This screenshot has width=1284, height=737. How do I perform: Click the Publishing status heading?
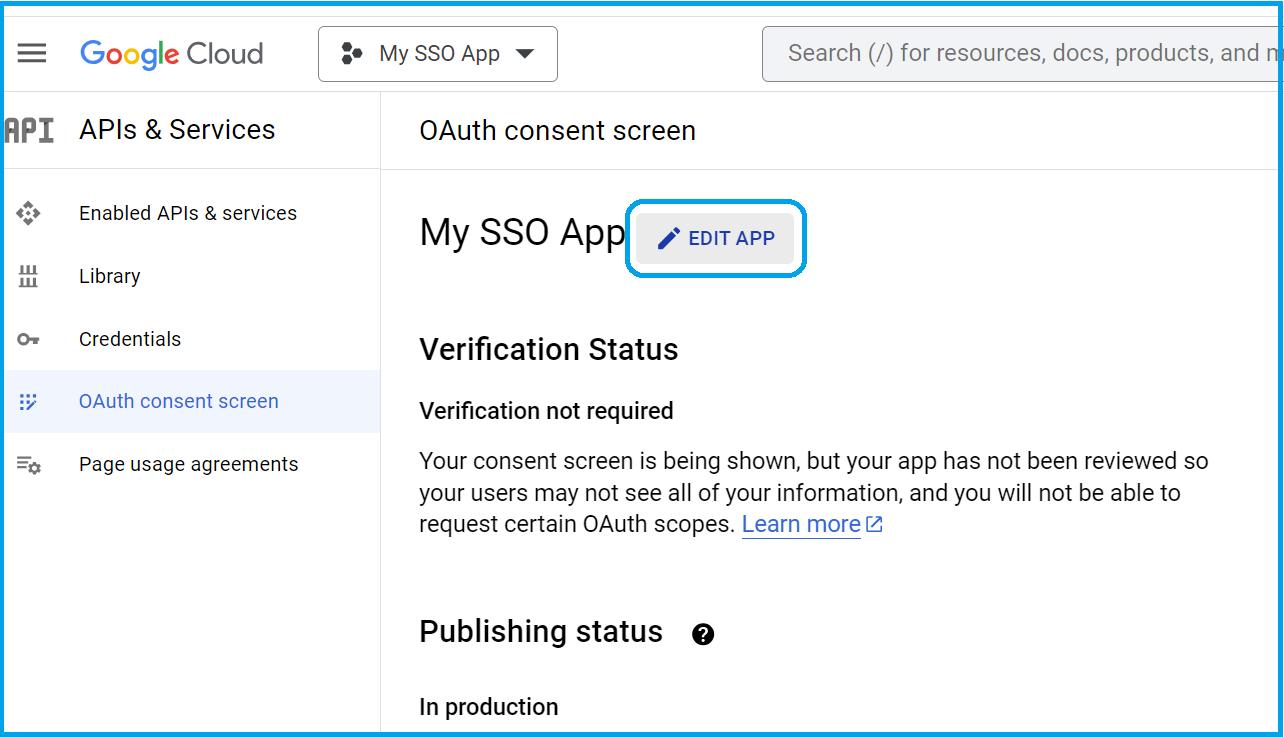tap(541, 632)
